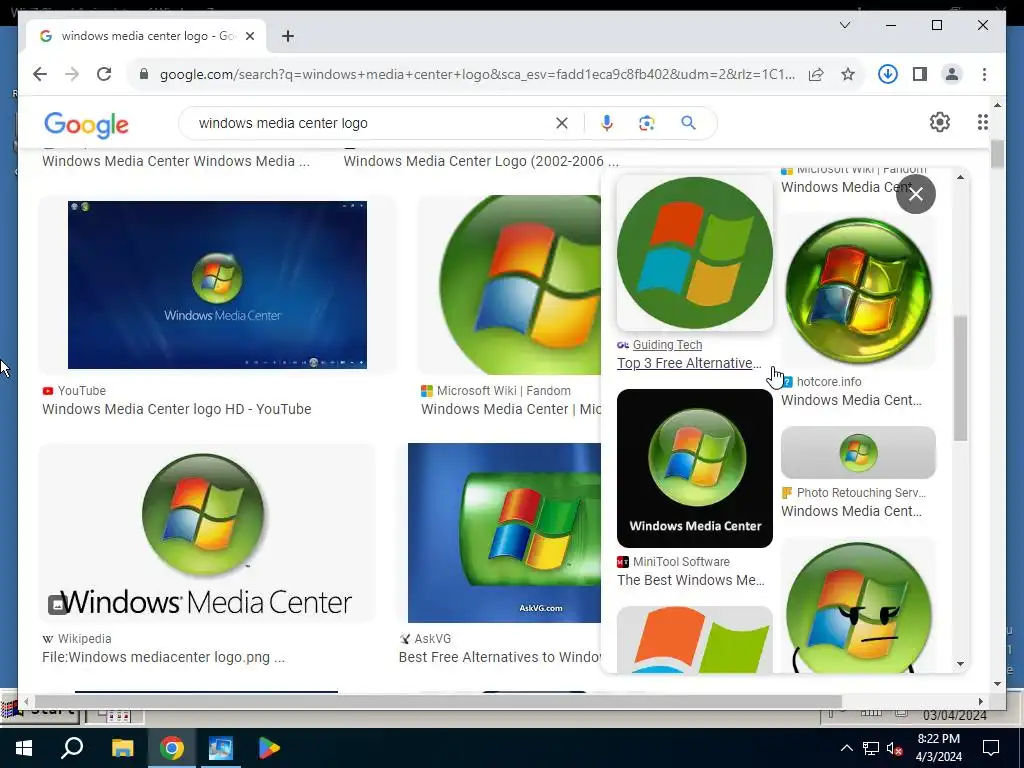
Task: Open Microsoft Wiki Fandom logo thumbnail
Action: (511, 285)
